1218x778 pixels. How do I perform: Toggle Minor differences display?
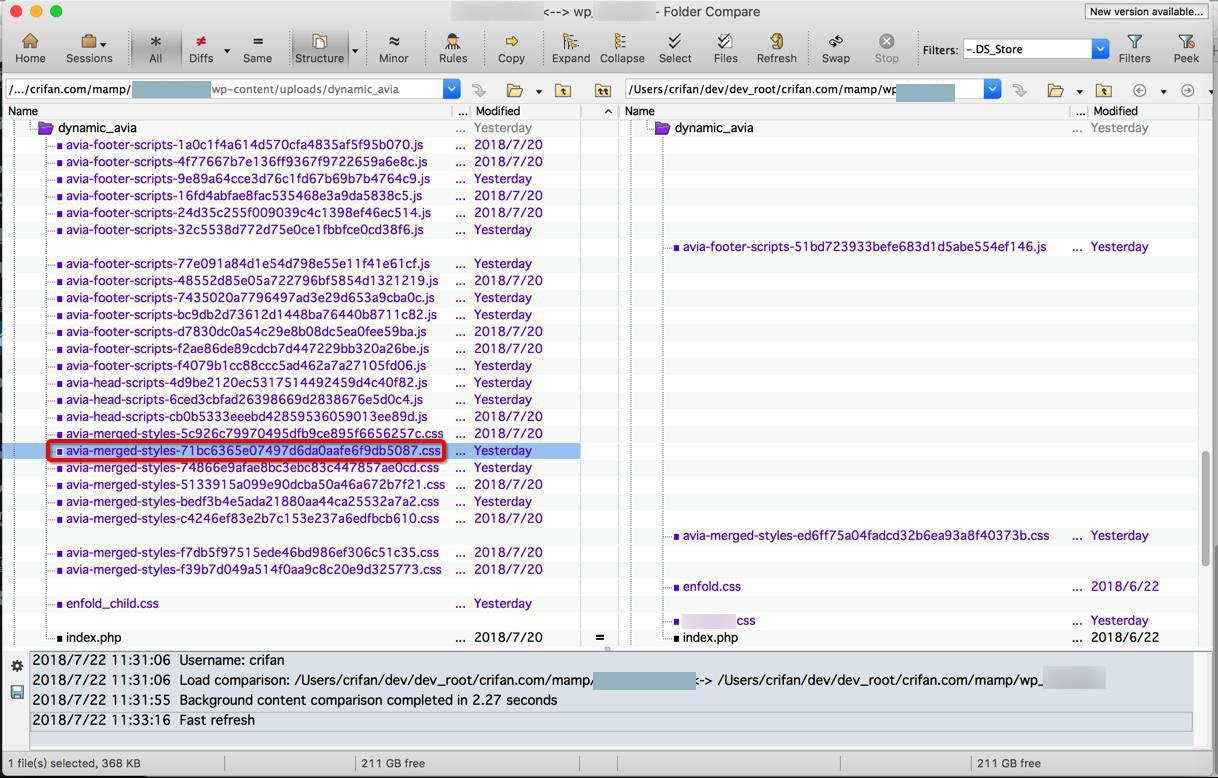(x=393, y=48)
